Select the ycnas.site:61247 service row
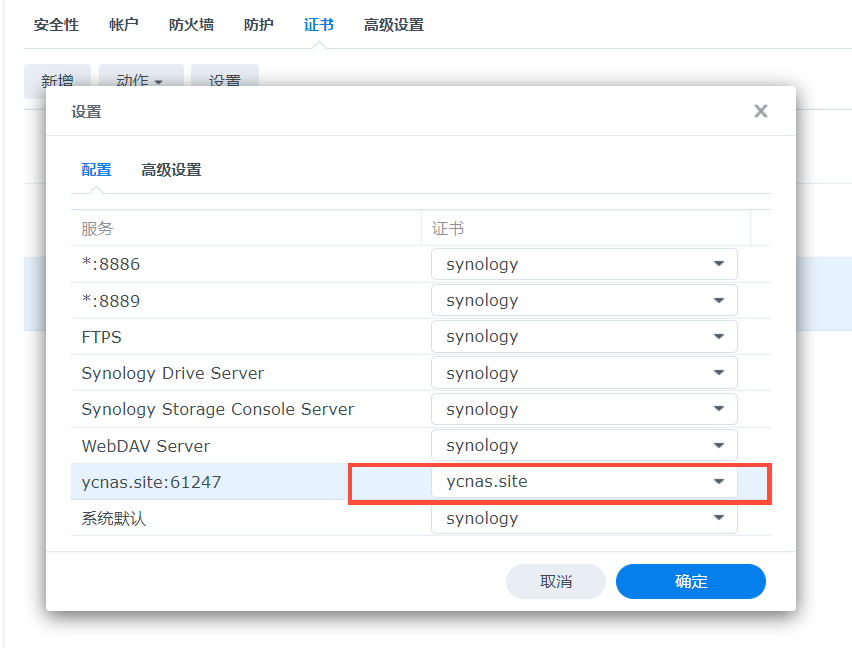Viewport: 852px width, 648px height. tap(421, 482)
